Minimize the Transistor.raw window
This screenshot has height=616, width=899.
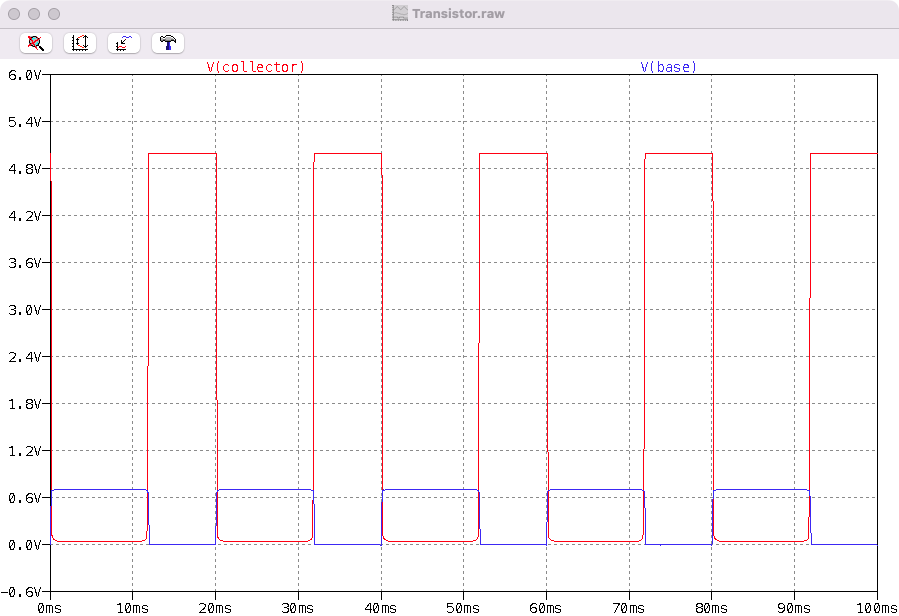pos(34,14)
